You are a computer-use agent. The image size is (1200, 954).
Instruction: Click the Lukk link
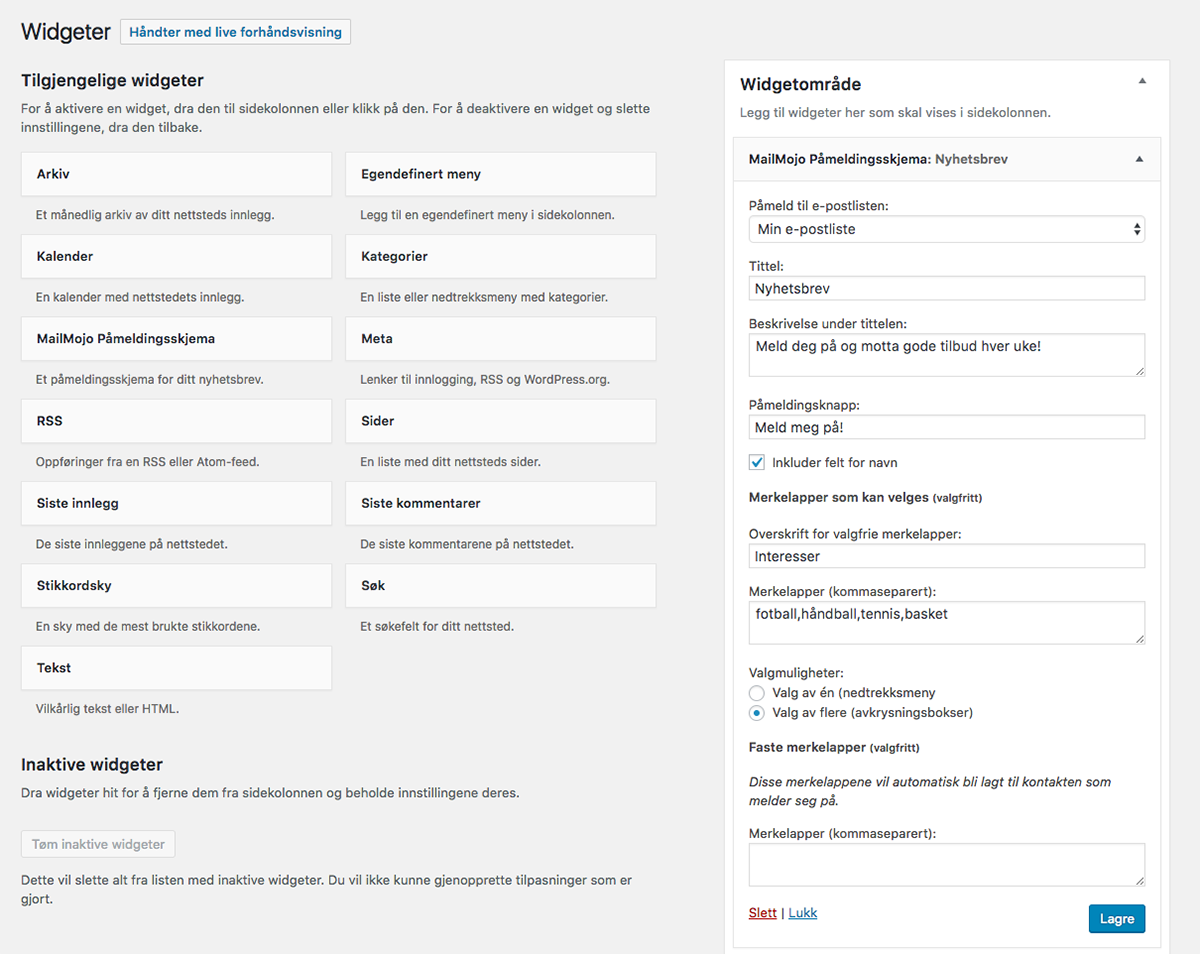click(803, 913)
